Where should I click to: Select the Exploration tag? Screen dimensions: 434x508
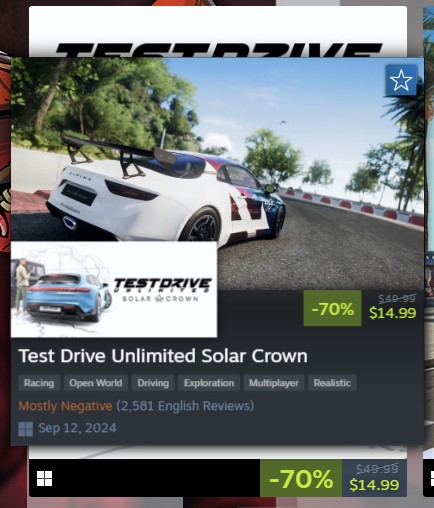(209, 383)
